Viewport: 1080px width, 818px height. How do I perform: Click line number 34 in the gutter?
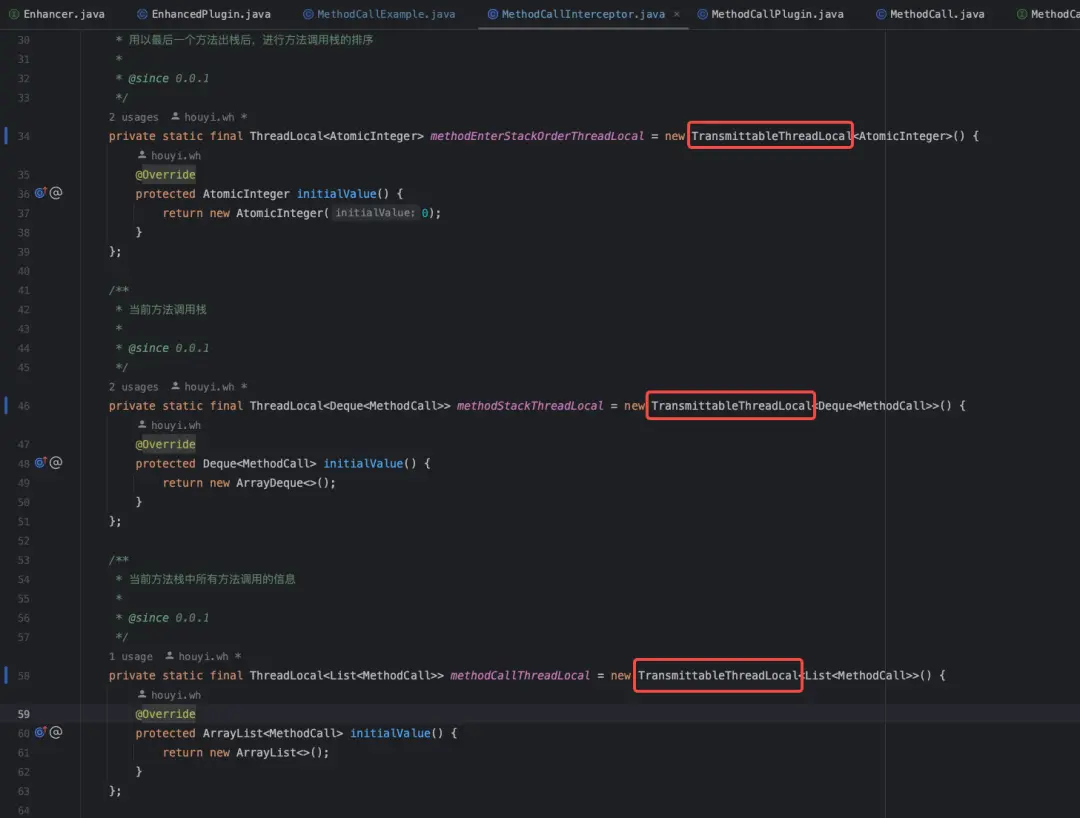click(23, 136)
